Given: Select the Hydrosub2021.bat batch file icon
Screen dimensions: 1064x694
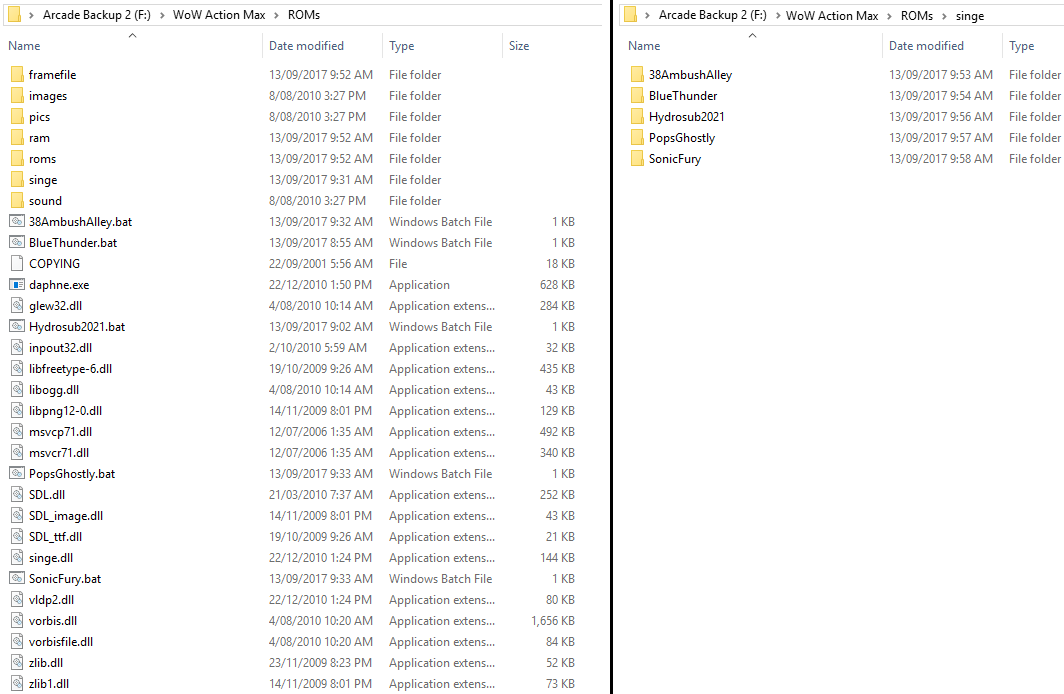Looking at the screenshot, I should point(17,326).
